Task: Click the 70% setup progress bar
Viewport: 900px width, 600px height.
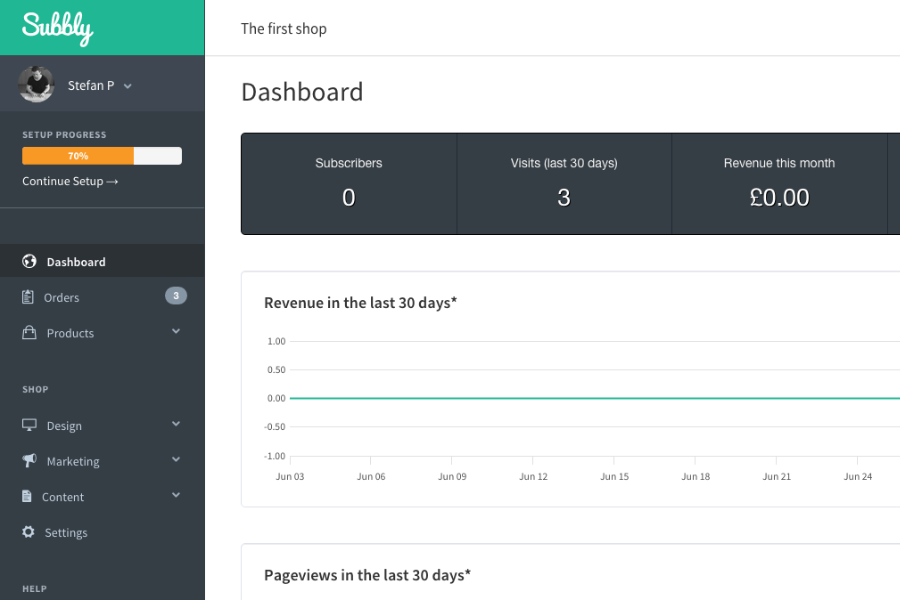Action: (102, 156)
